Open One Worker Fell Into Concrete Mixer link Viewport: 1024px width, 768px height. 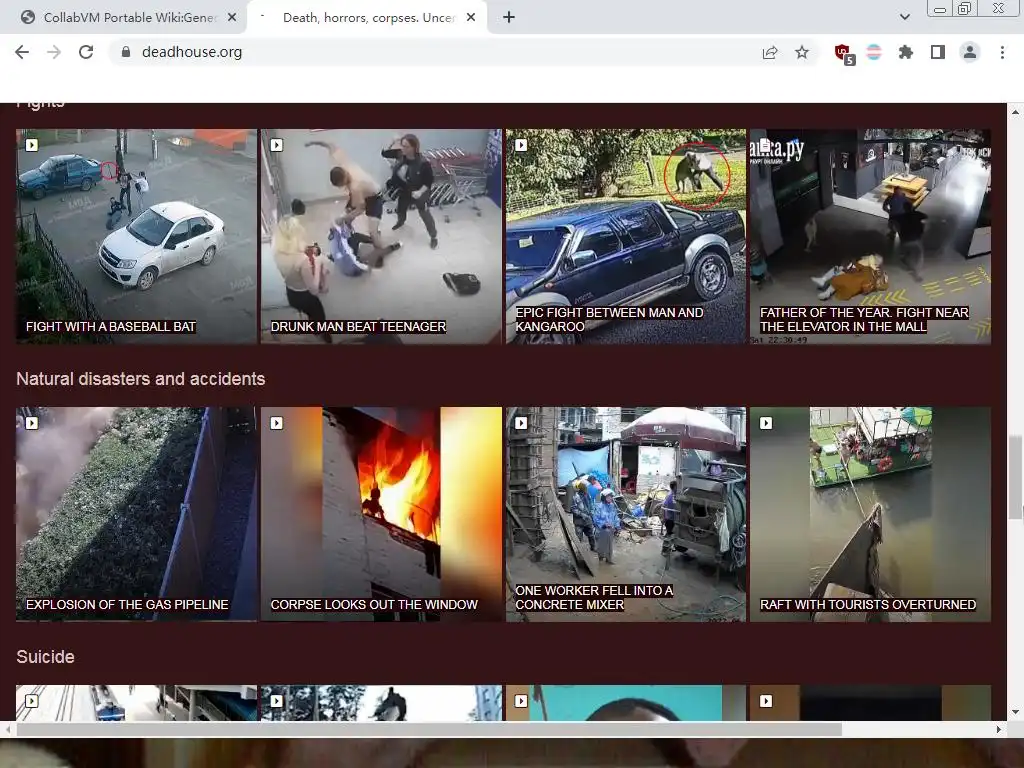pyautogui.click(x=594, y=598)
